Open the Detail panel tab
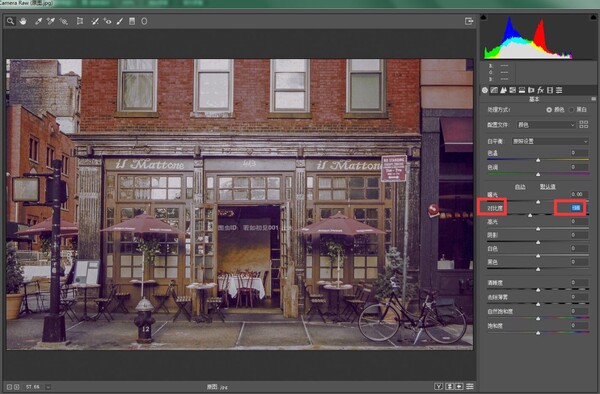This screenshot has width=600, height=394. 503,90
